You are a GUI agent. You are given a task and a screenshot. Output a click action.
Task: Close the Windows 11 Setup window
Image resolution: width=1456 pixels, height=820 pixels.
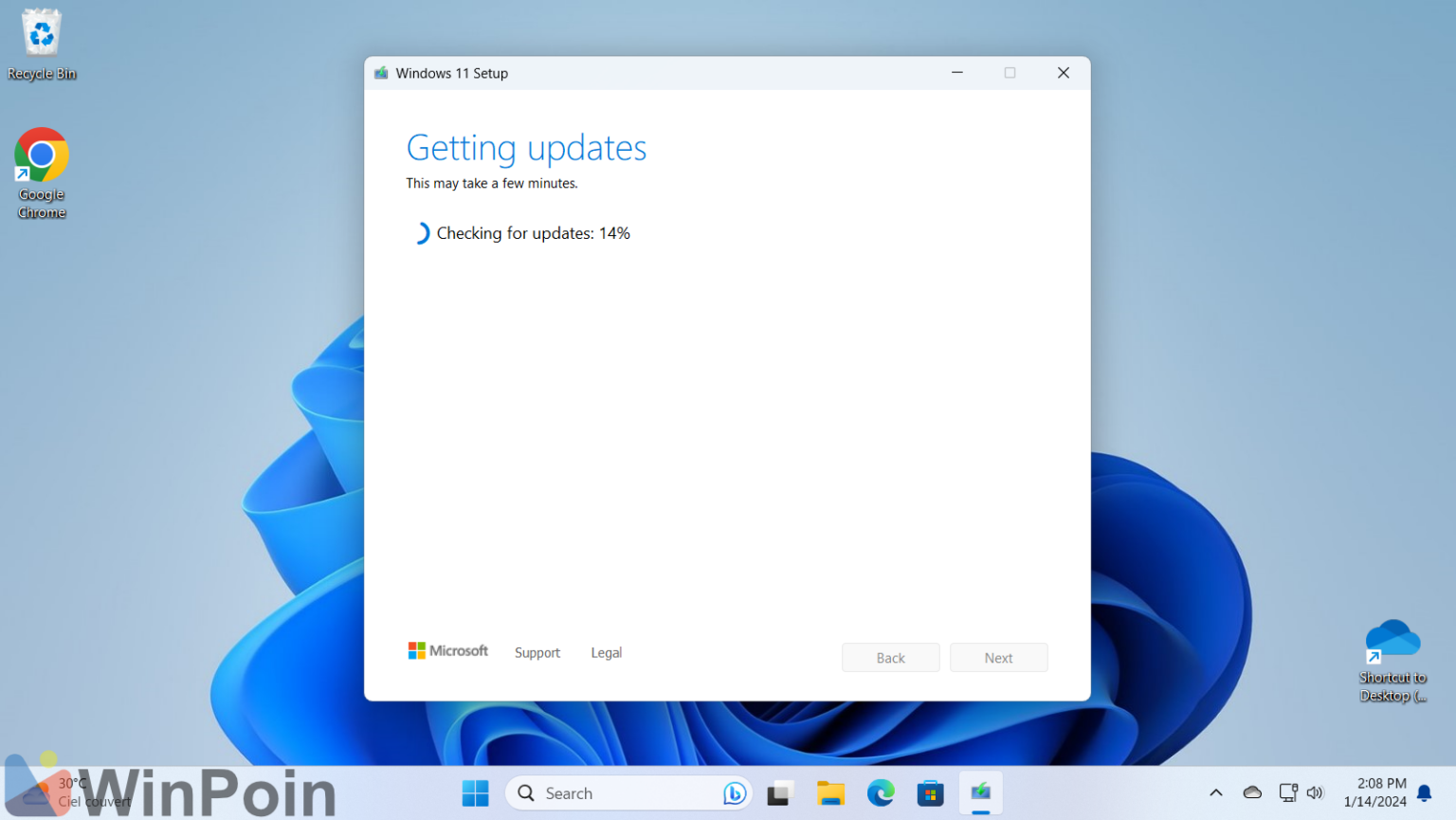pos(1064,73)
